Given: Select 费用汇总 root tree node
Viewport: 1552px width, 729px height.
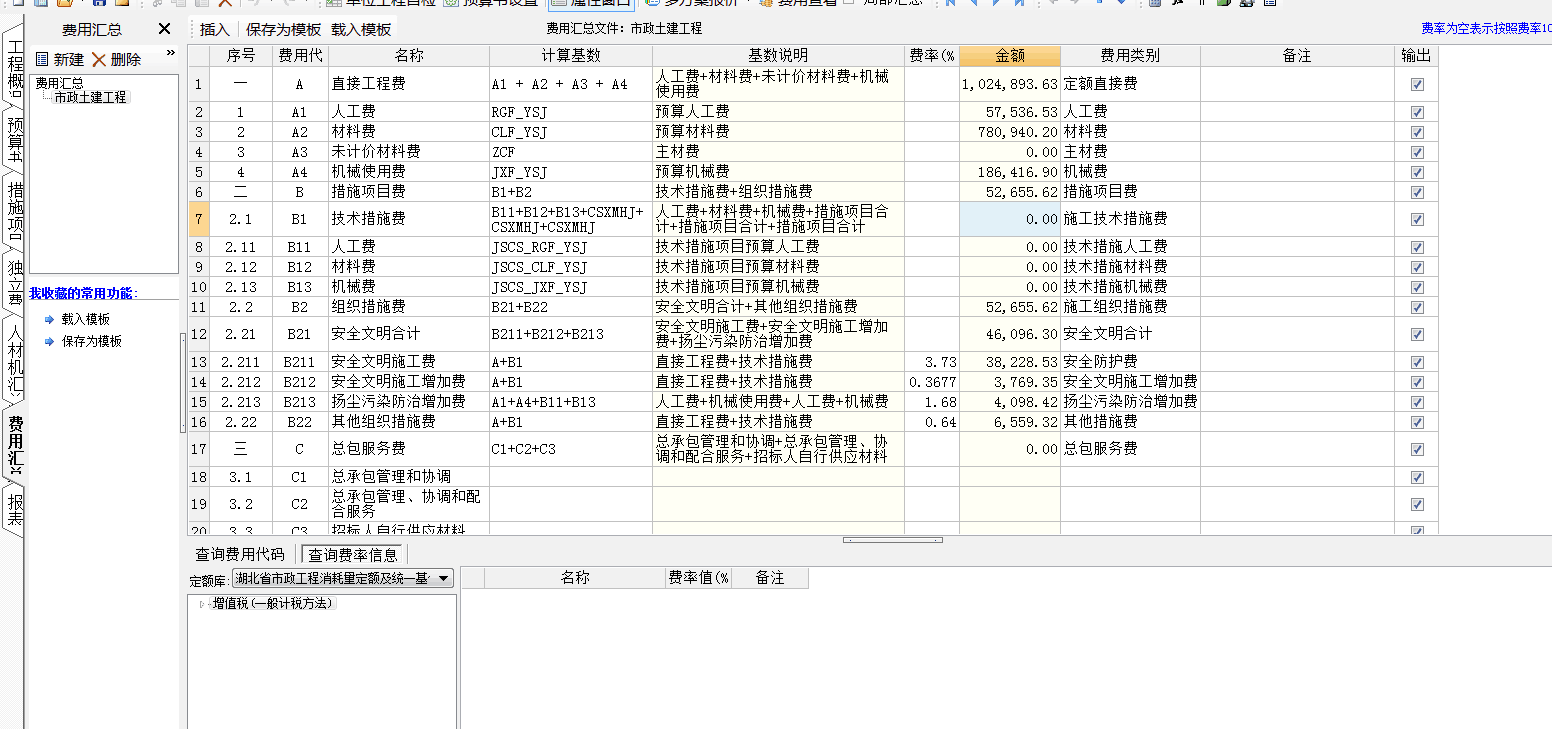Looking at the screenshot, I should (59, 83).
